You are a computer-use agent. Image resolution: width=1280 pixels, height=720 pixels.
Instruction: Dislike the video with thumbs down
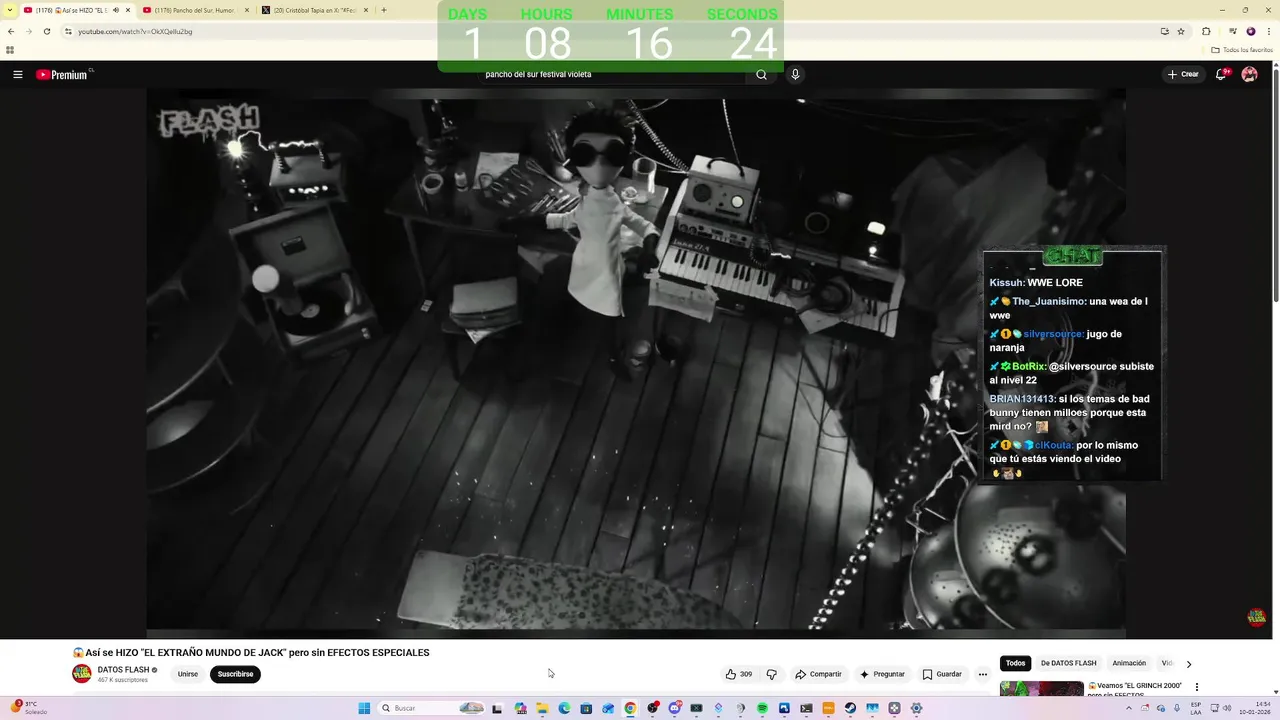[771, 674]
